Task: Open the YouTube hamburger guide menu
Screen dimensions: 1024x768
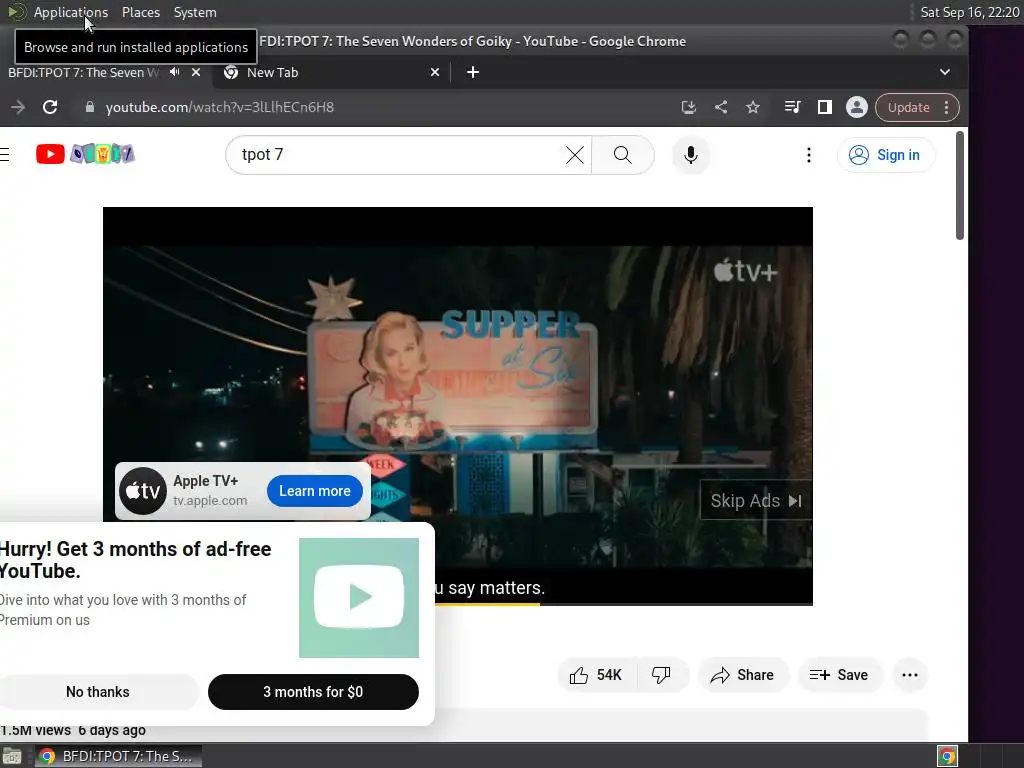Action: coord(5,155)
